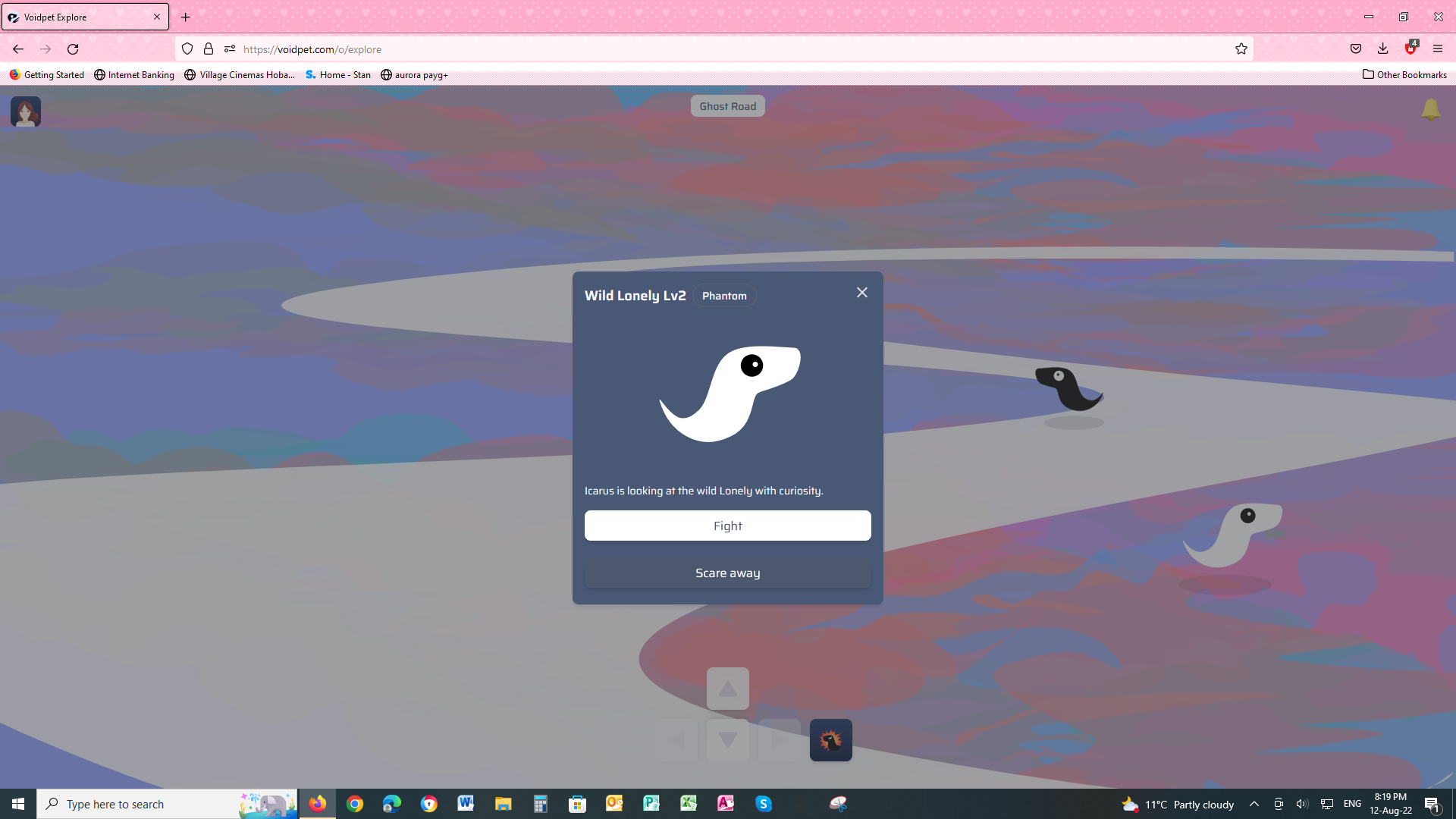Open Firefox application menu hamburger
1456x819 pixels.
point(1437,49)
